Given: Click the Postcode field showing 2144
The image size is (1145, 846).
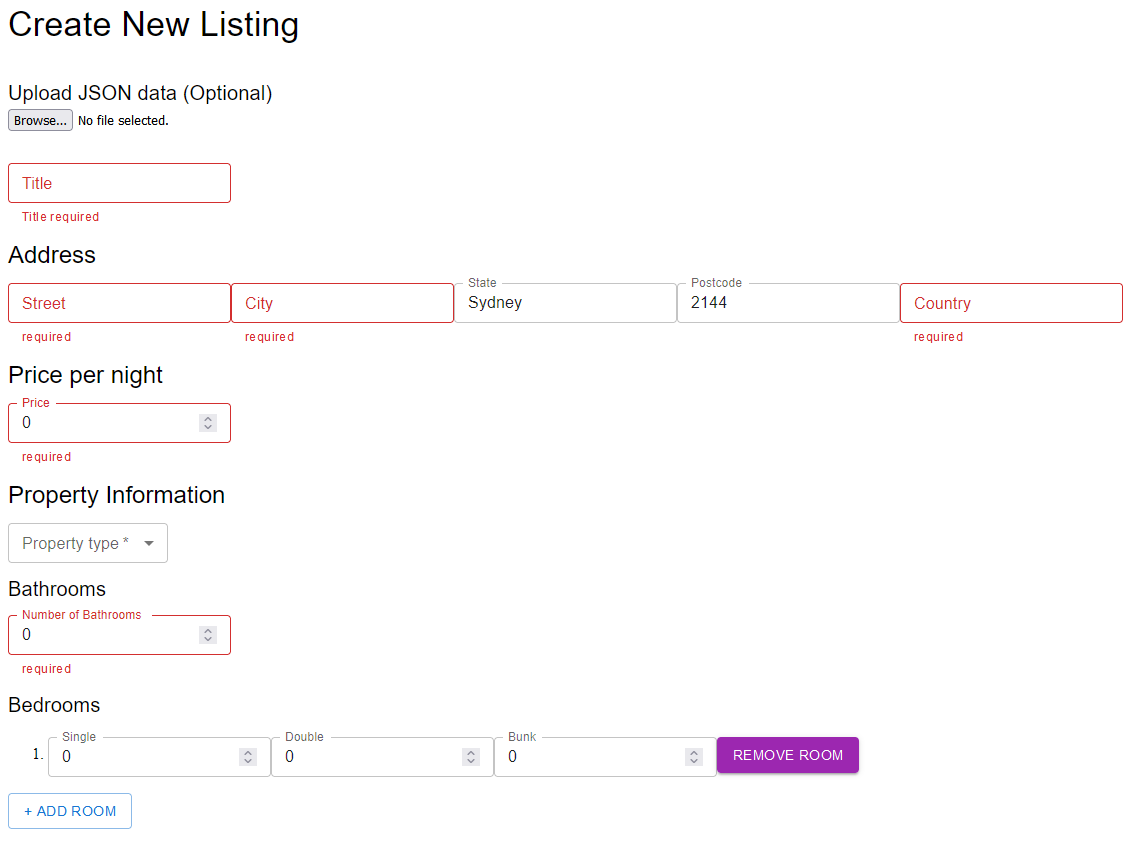Looking at the screenshot, I should click(x=788, y=303).
